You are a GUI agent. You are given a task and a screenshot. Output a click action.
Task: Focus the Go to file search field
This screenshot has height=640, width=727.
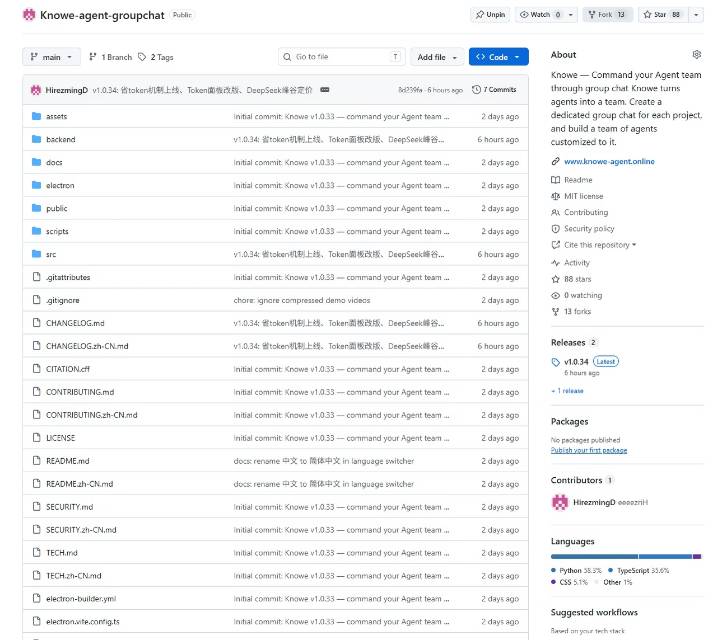[342, 57]
